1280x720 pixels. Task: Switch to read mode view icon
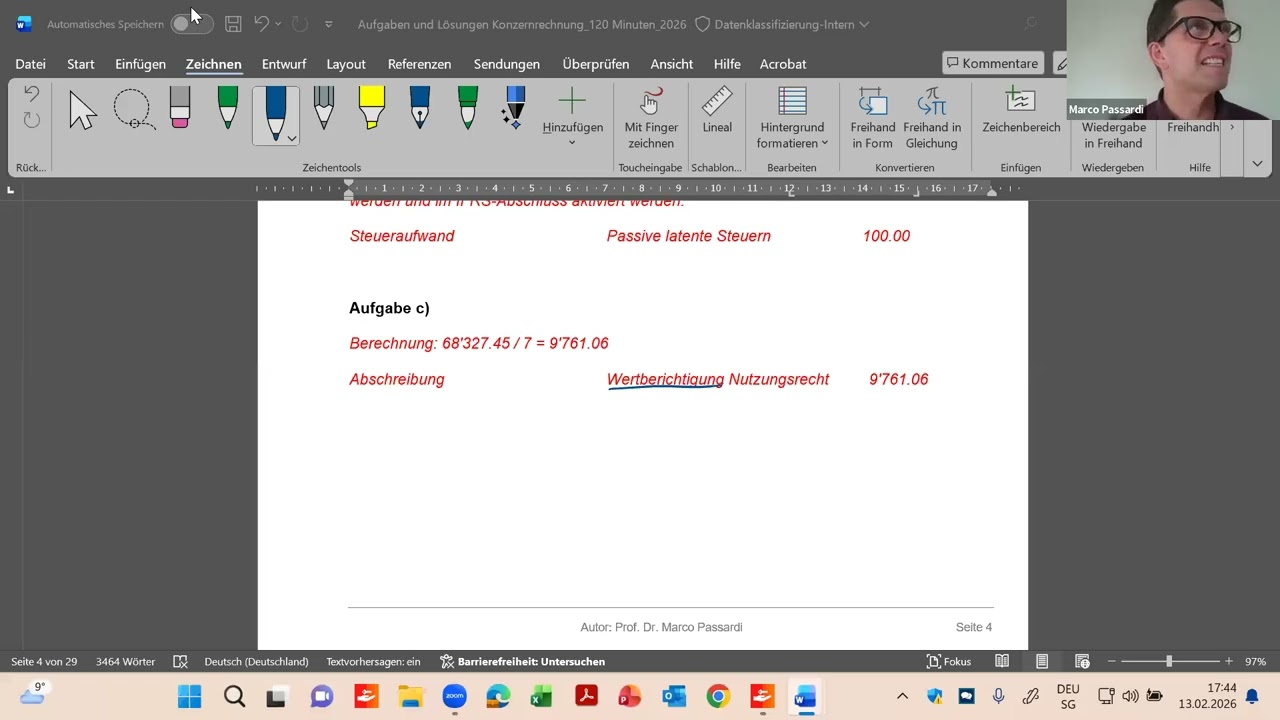(1002, 661)
